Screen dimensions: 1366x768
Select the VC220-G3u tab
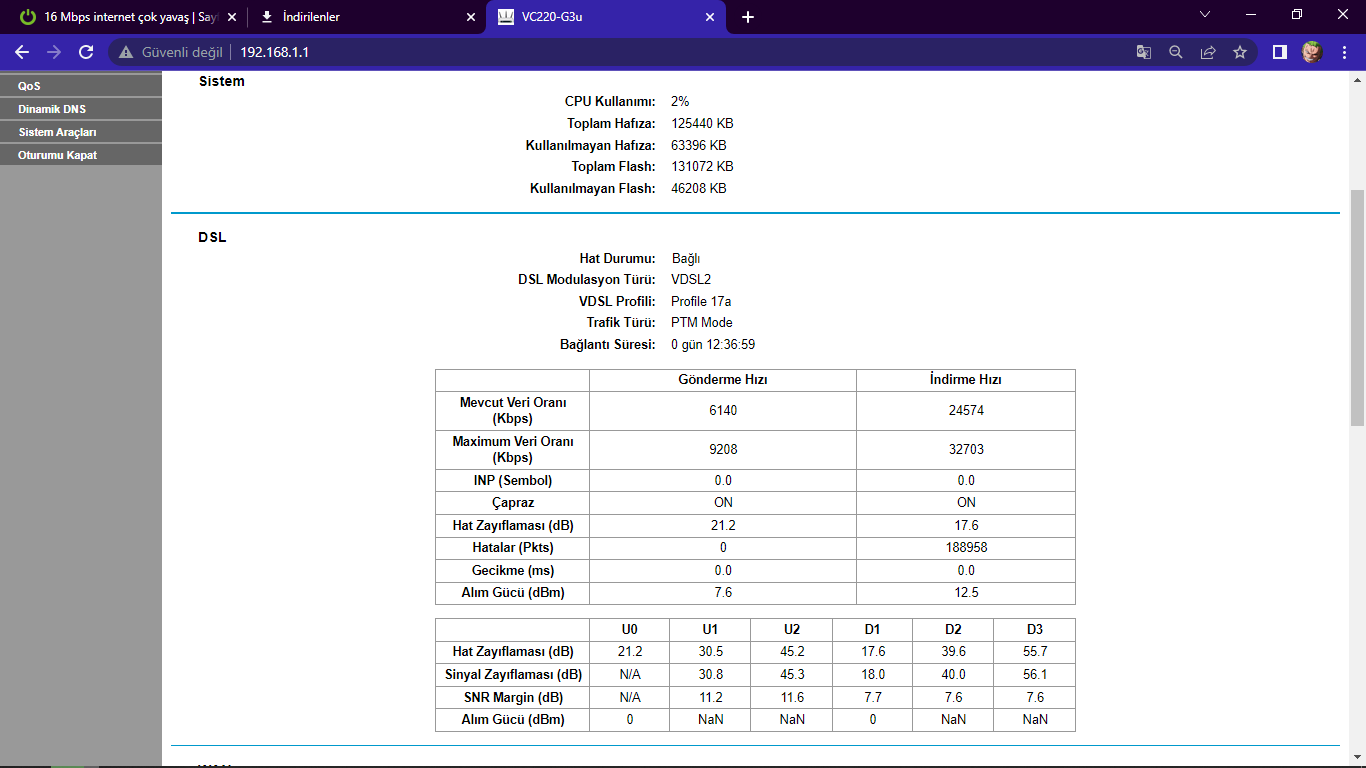(605, 17)
